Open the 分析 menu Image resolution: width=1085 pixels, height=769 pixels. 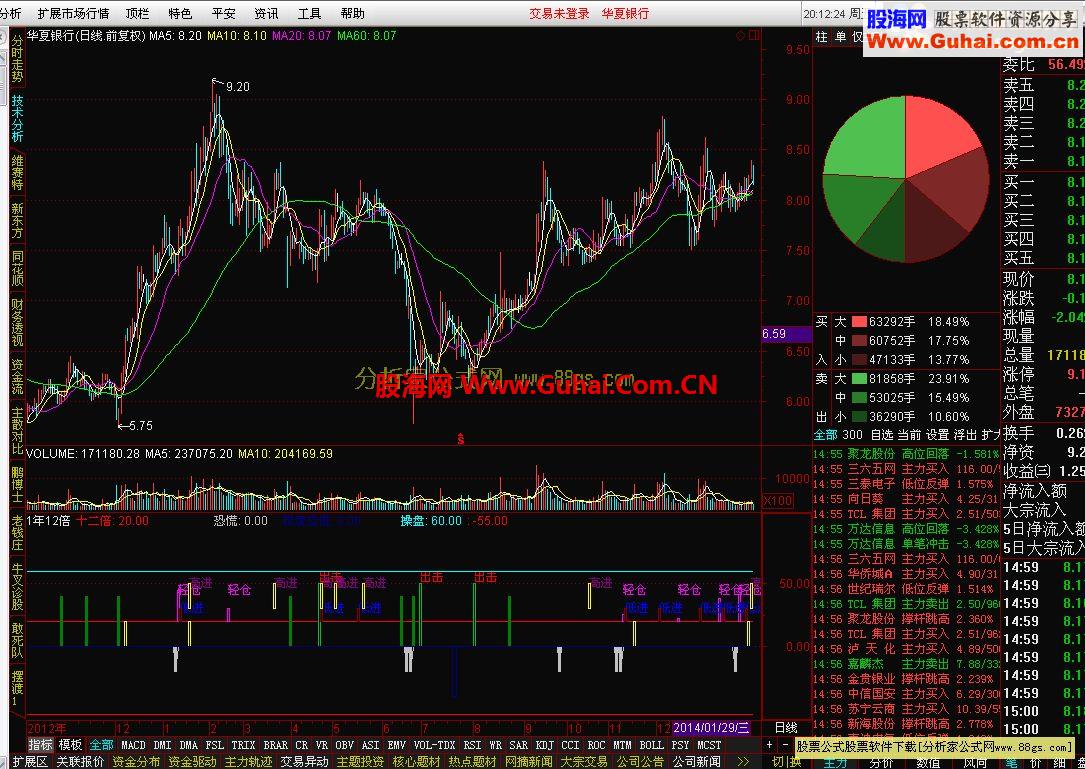coord(10,13)
